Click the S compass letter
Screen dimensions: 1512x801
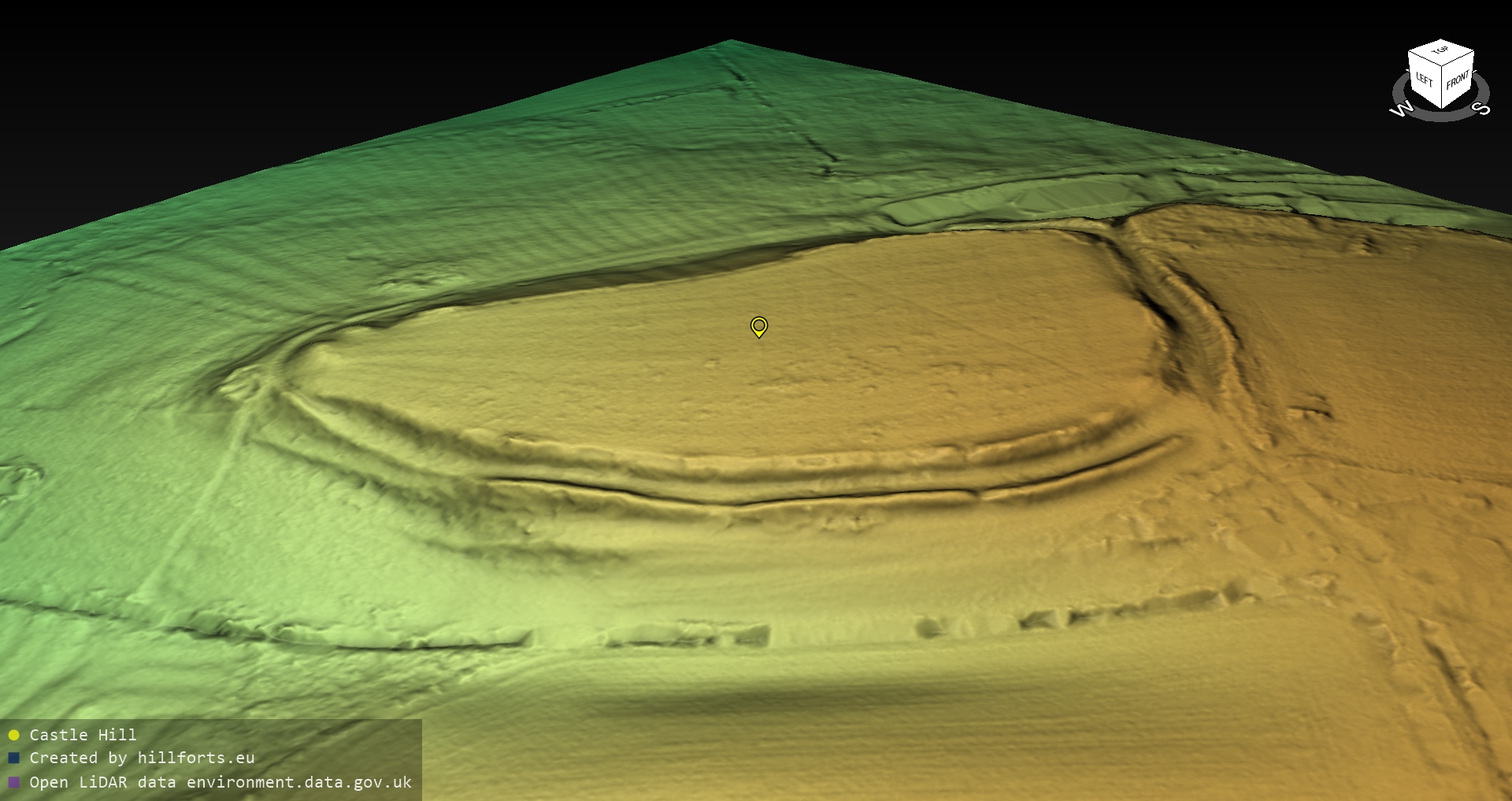click(1482, 109)
